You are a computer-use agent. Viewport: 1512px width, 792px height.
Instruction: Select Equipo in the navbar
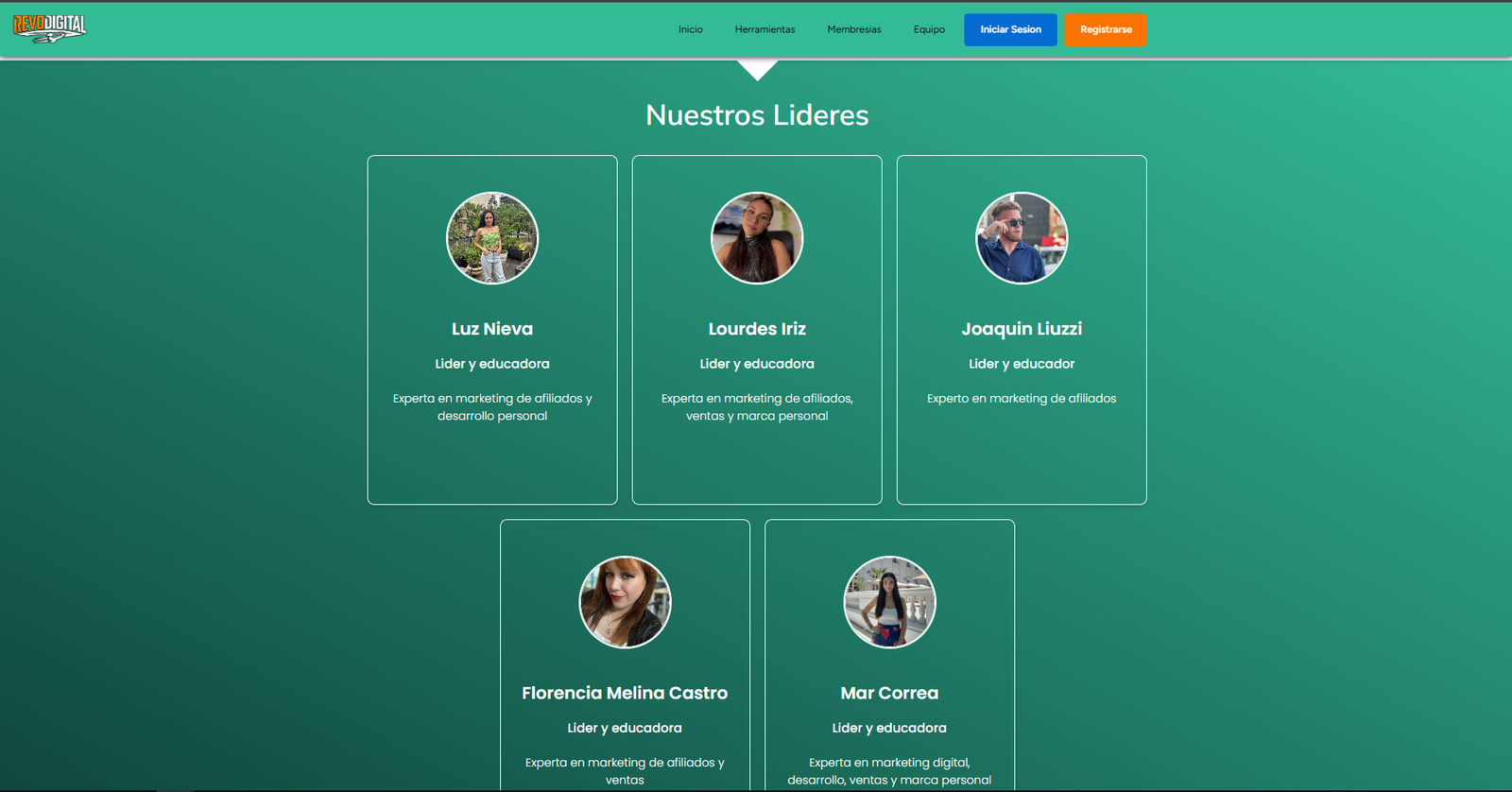(x=928, y=29)
